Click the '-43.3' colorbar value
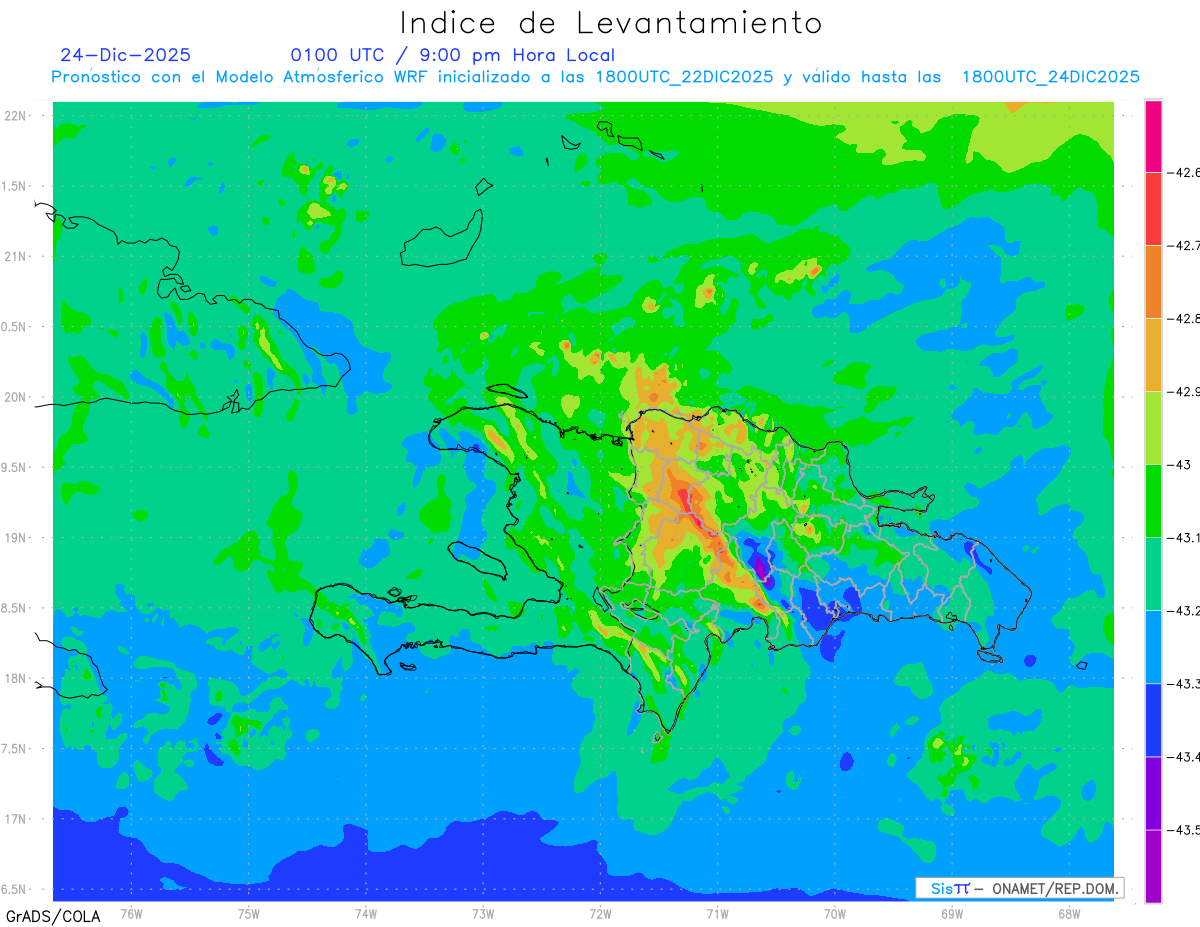The image size is (1200, 927). pyautogui.click(x=1186, y=684)
